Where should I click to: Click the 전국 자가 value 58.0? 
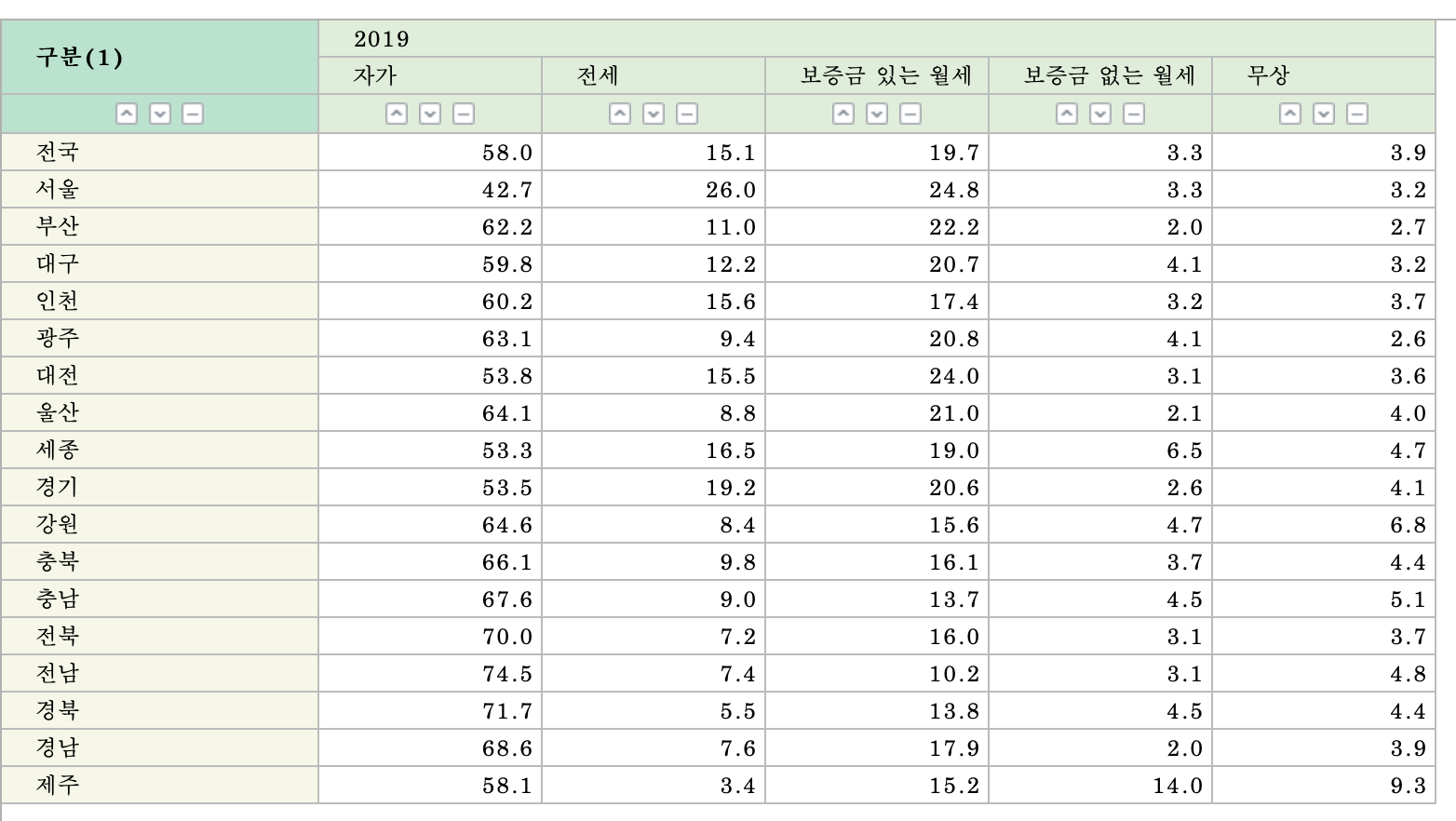[x=507, y=153]
